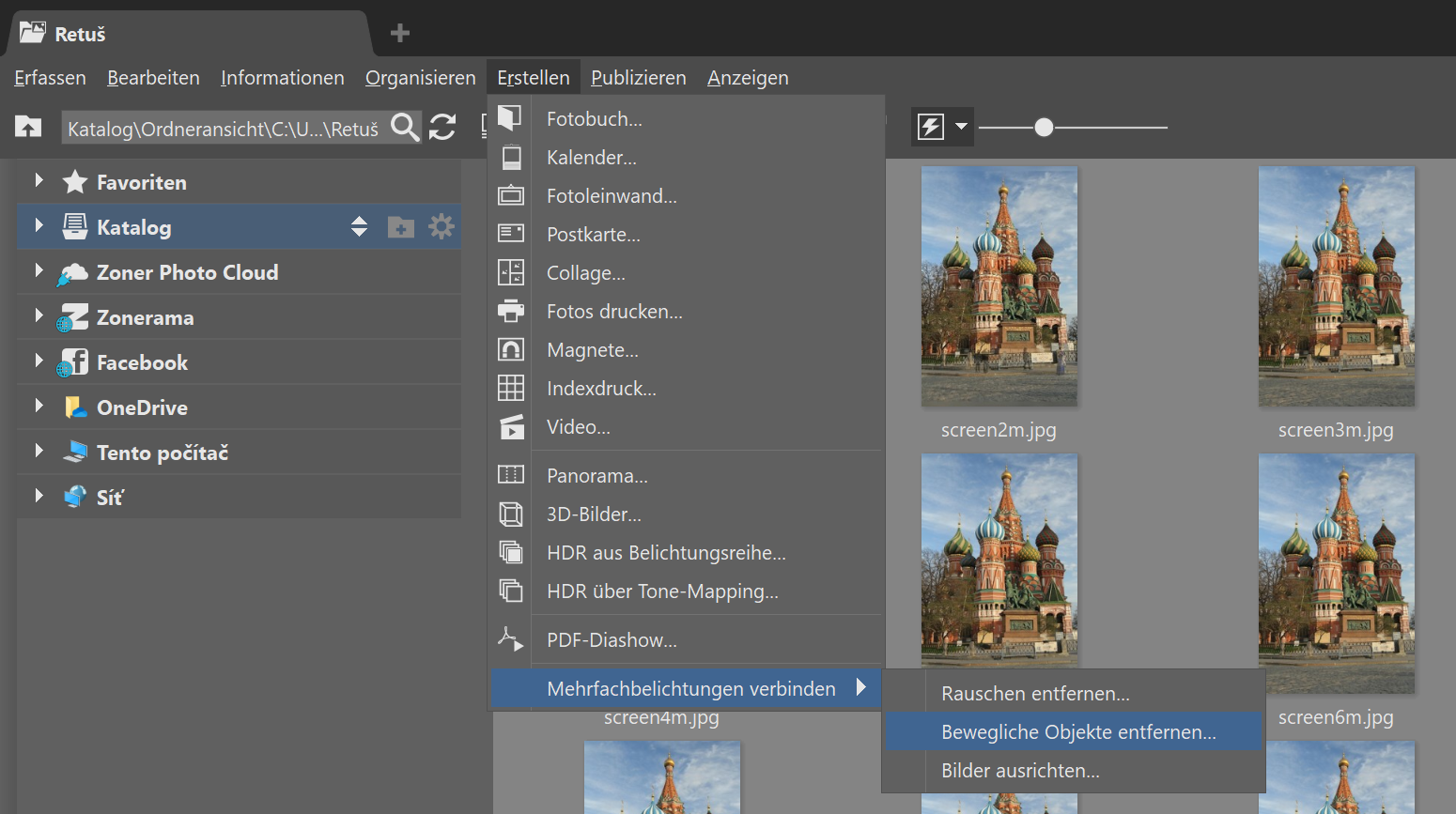Select Mehrfachbelichtungen verbinden entry

687,688
